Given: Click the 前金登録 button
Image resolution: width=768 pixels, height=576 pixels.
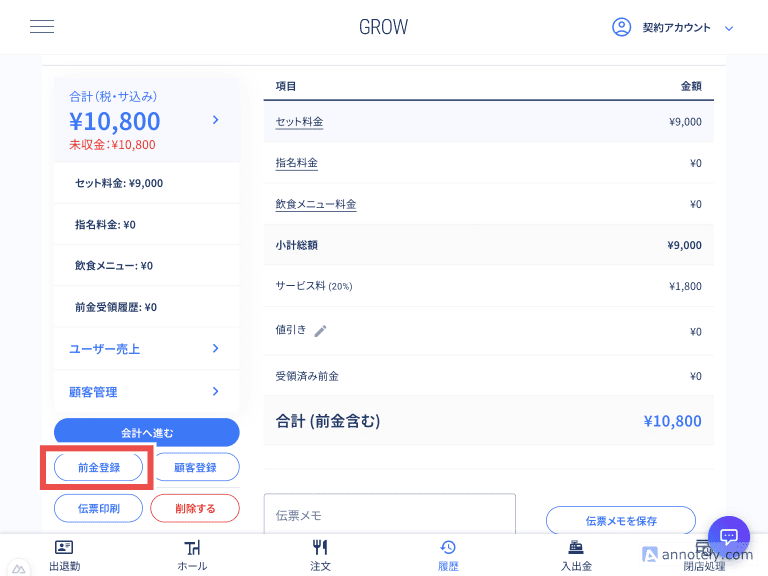Looking at the screenshot, I should pos(98,467).
